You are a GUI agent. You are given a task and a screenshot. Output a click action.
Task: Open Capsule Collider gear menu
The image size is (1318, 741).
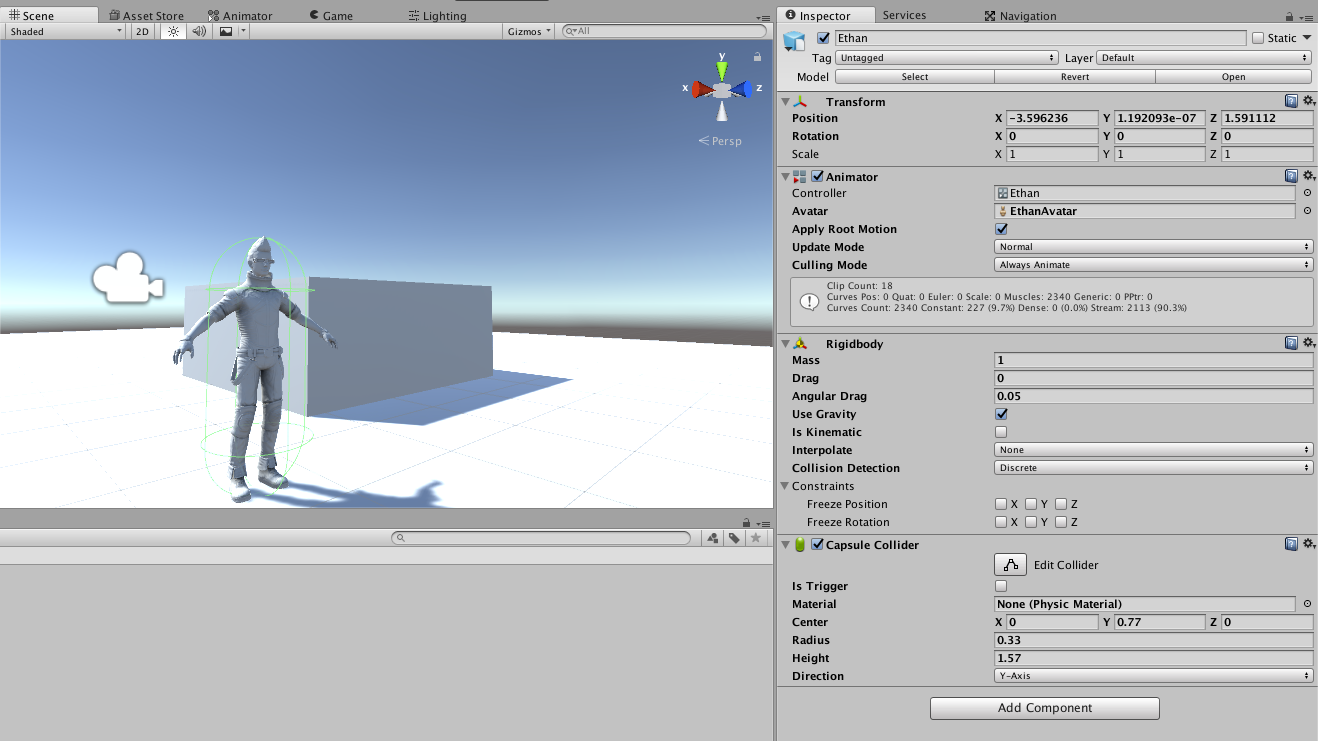(1308, 544)
